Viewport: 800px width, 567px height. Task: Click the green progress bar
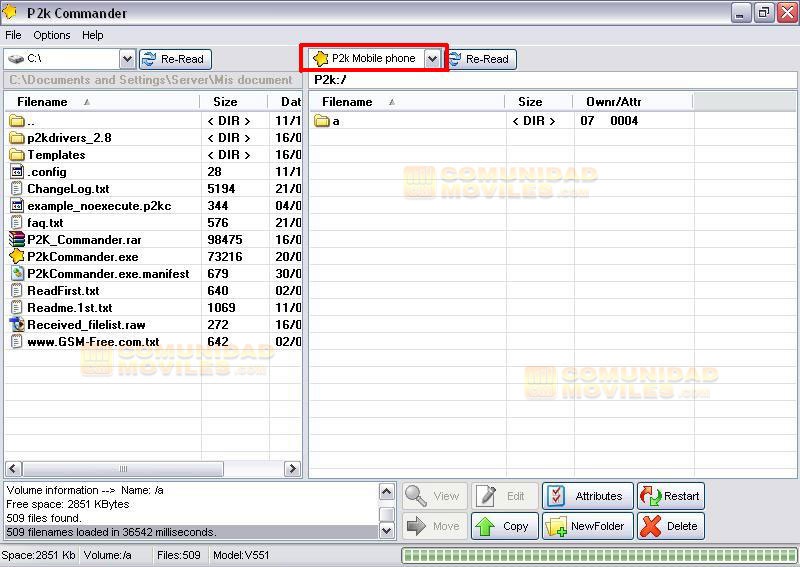(x=599, y=555)
